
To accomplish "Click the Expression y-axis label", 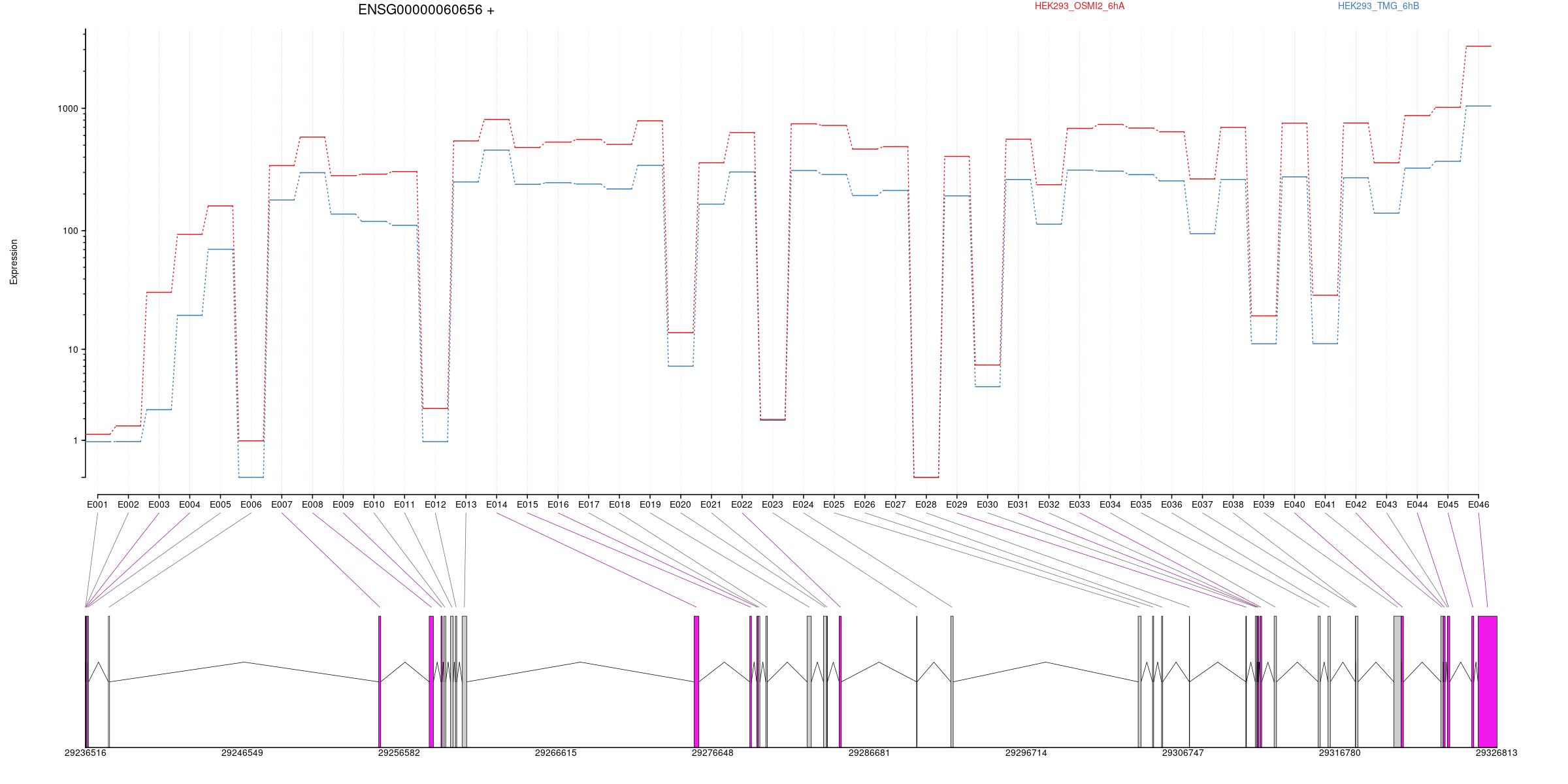I will [x=14, y=262].
